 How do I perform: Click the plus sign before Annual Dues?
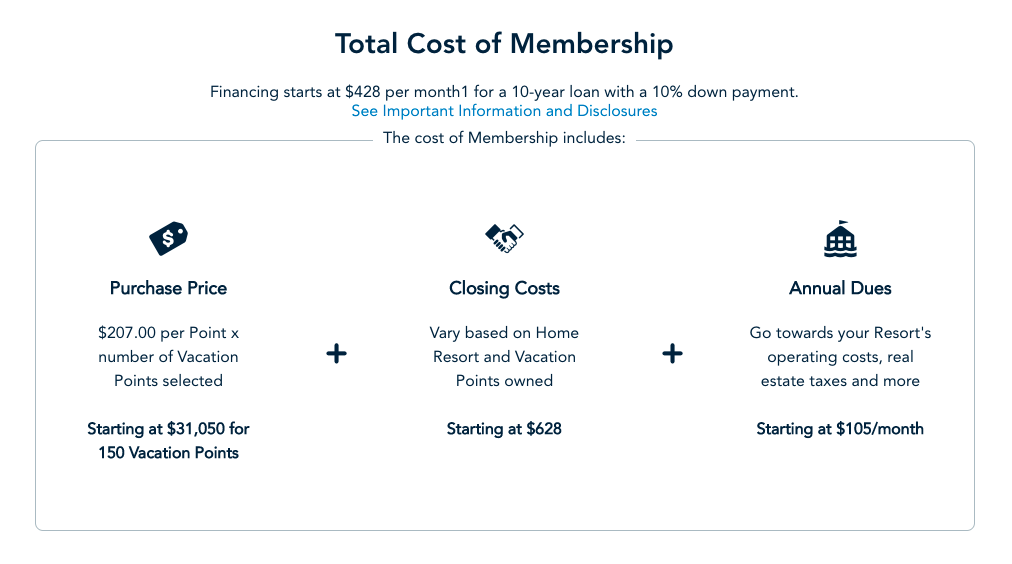pos(672,354)
